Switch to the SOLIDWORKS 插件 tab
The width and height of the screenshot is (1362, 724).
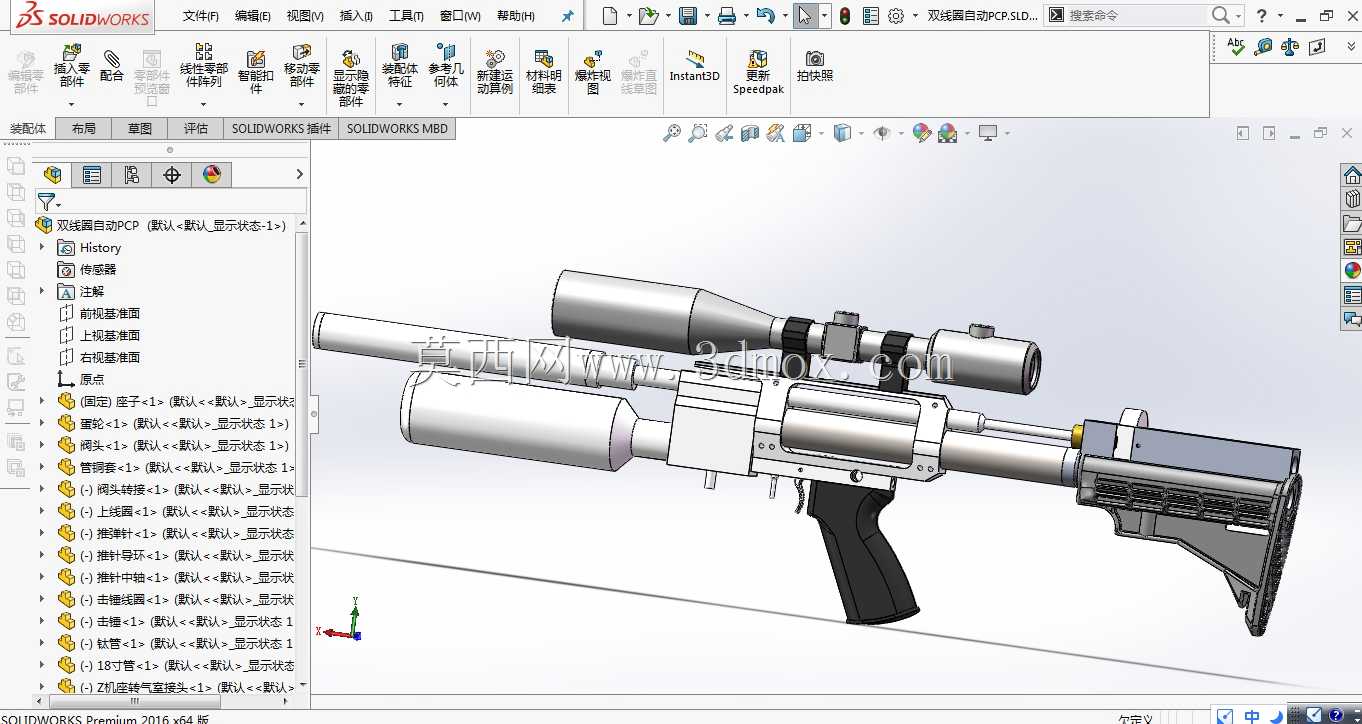(281, 128)
